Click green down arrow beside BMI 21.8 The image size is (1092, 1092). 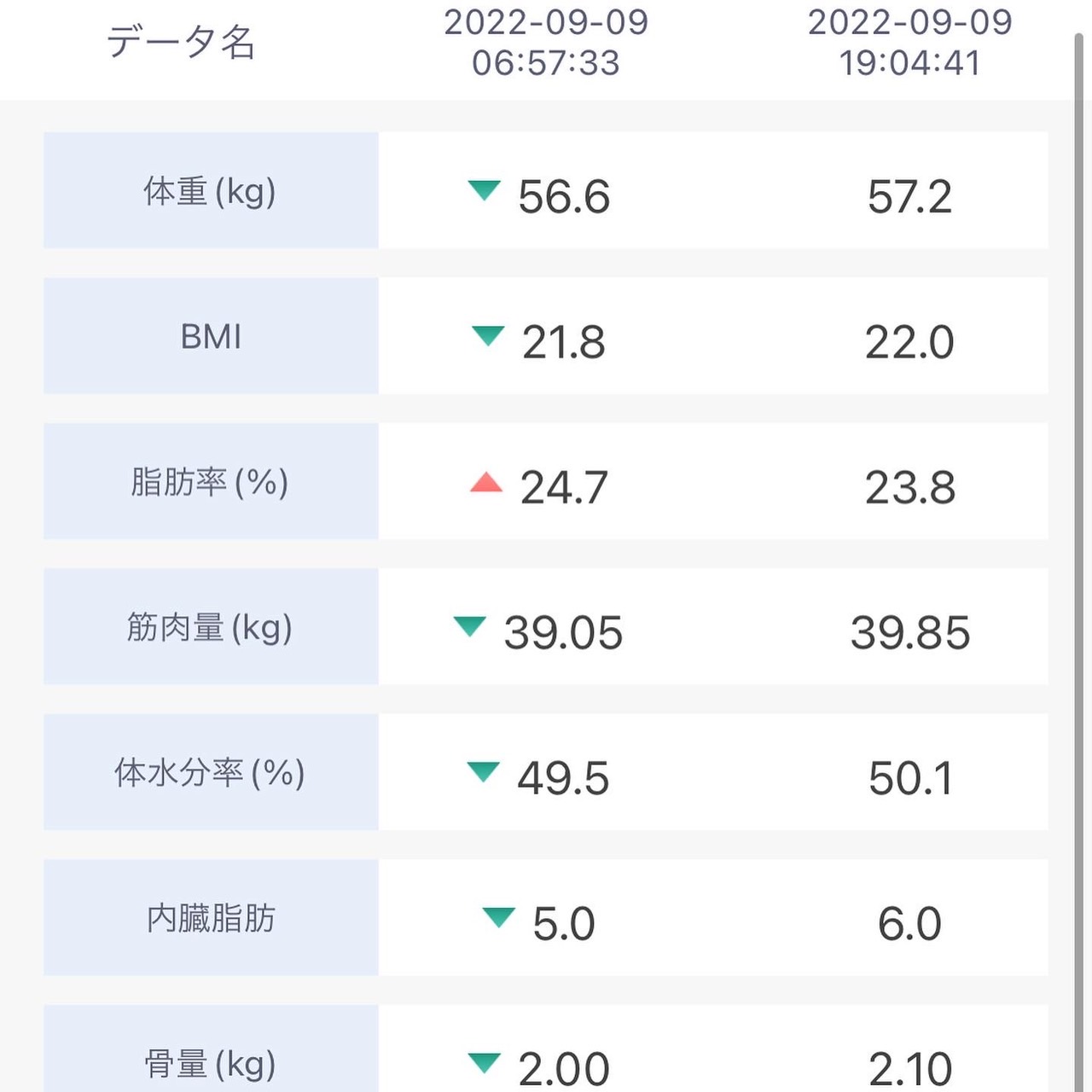[488, 335]
